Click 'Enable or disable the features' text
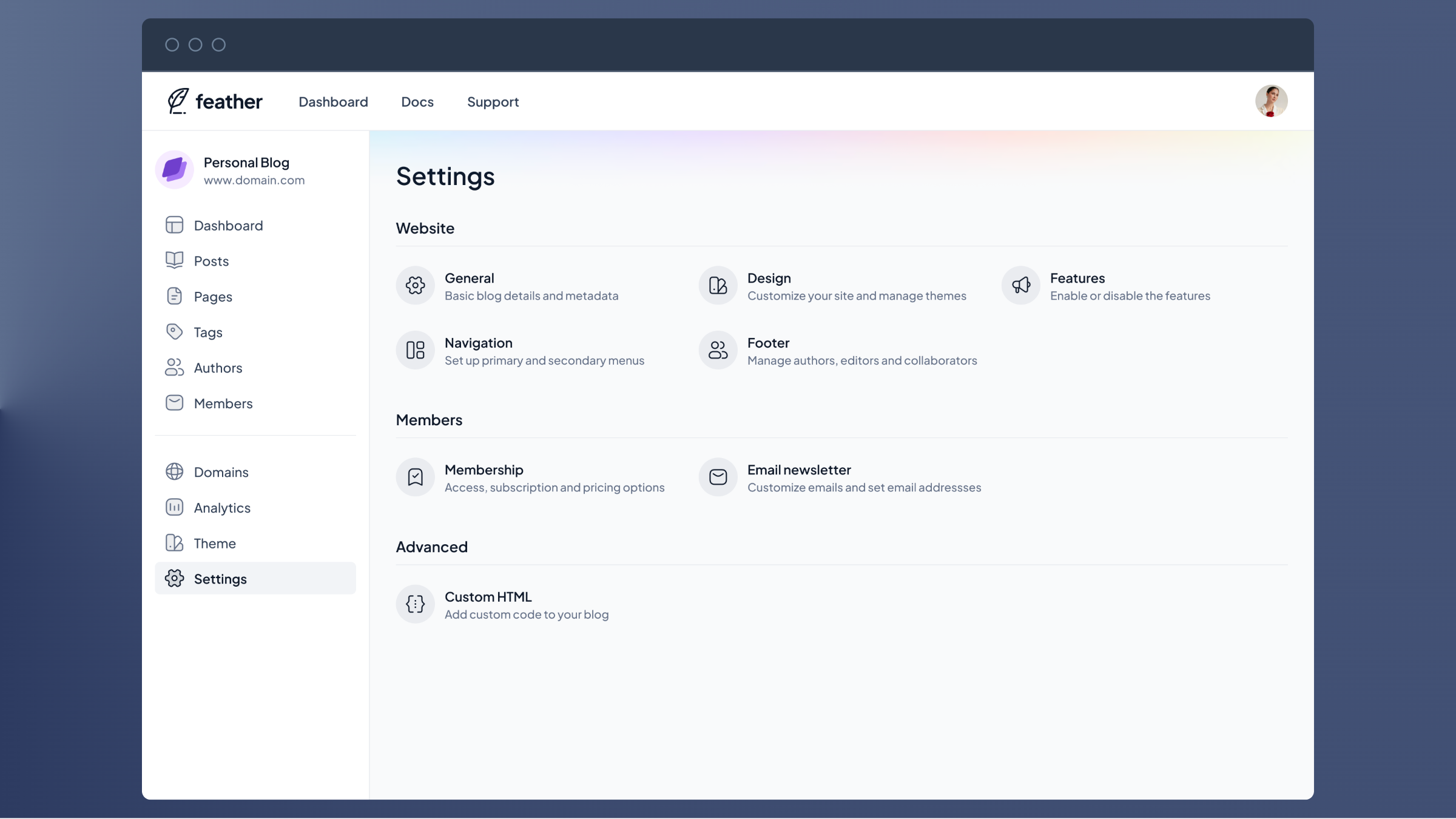 pyautogui.click(x=1130, y=295)
